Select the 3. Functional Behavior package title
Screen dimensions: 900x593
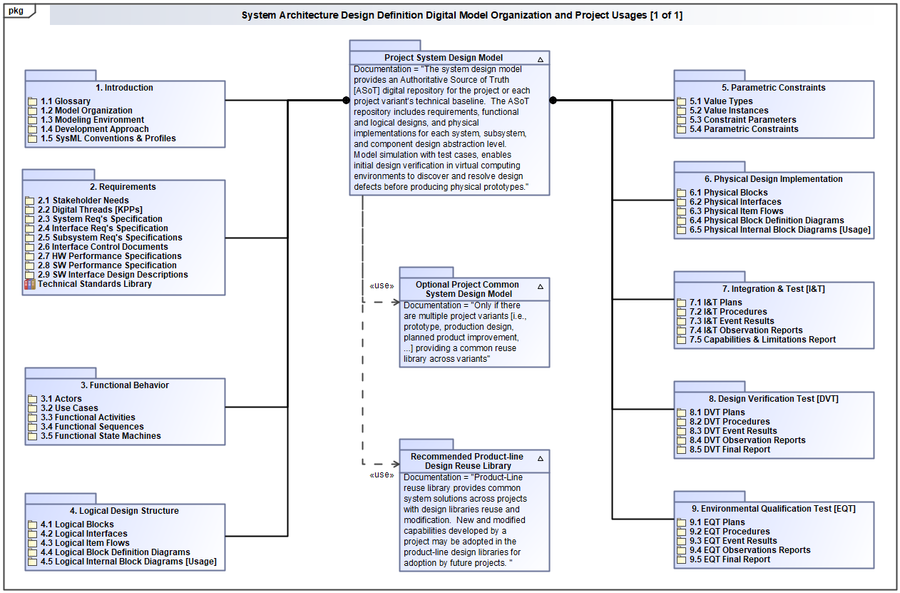pyautogui.click(x=125, y=385)
